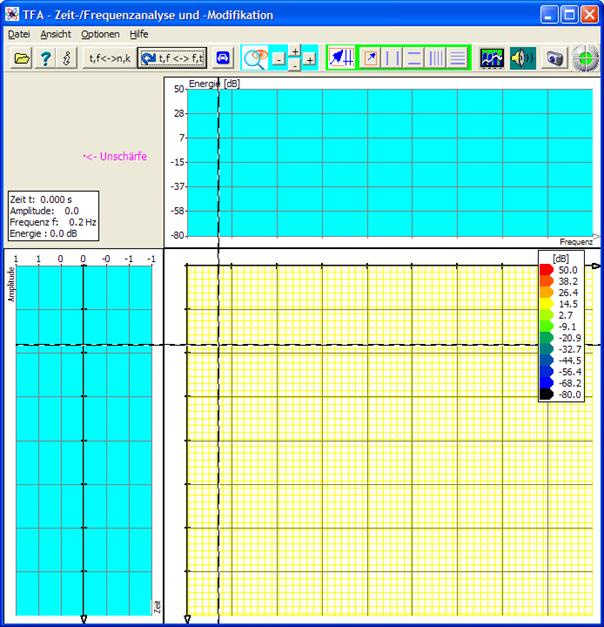The width and height of the screenshot is (604, 627).
Task: Click the right plus zoom button
Action: [309, 60]
